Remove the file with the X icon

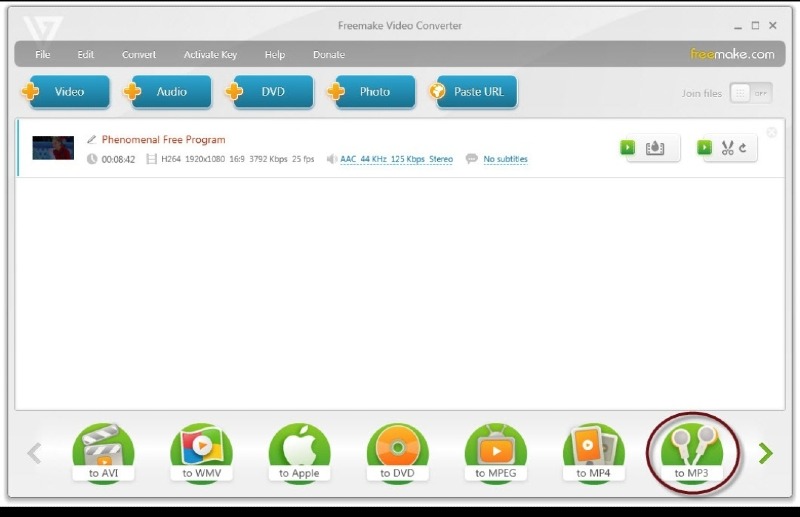[x=771, y=133]
